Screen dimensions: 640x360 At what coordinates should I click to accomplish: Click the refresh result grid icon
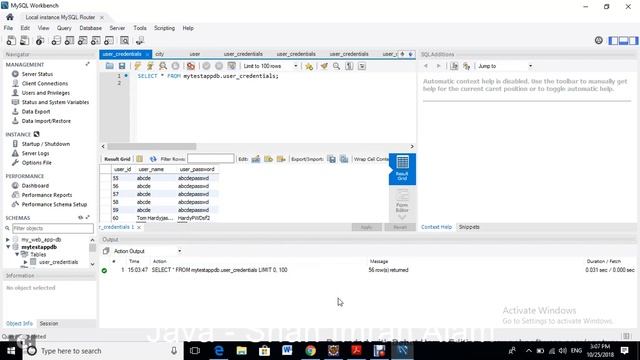tap(153, 159)
